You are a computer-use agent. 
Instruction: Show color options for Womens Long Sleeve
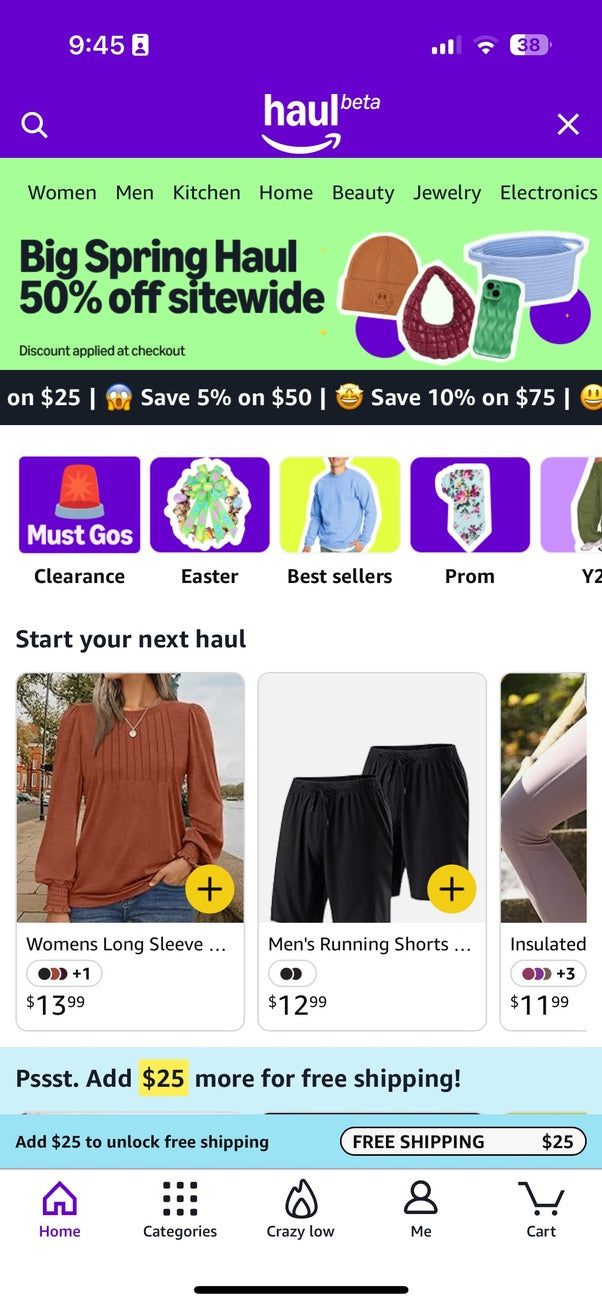pyautogui.click(x=64, y=973)
